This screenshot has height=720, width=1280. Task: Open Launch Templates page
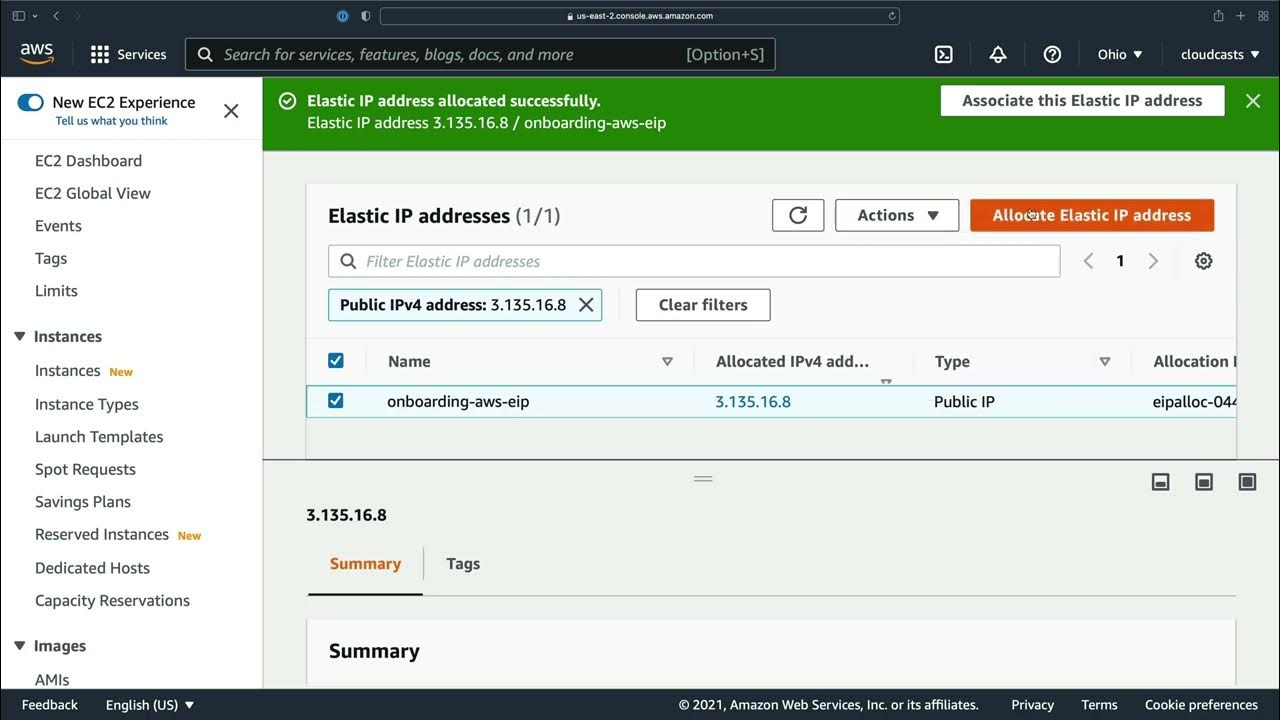[99, 437]
